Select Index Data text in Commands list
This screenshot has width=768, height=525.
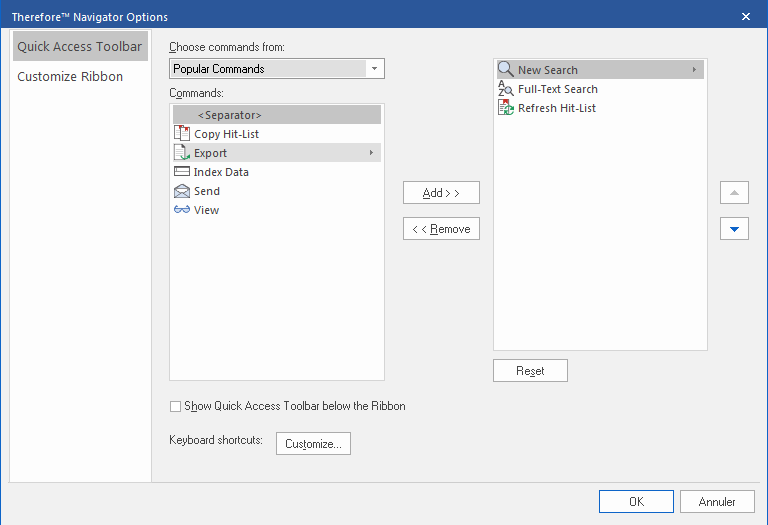pos(221,172)
